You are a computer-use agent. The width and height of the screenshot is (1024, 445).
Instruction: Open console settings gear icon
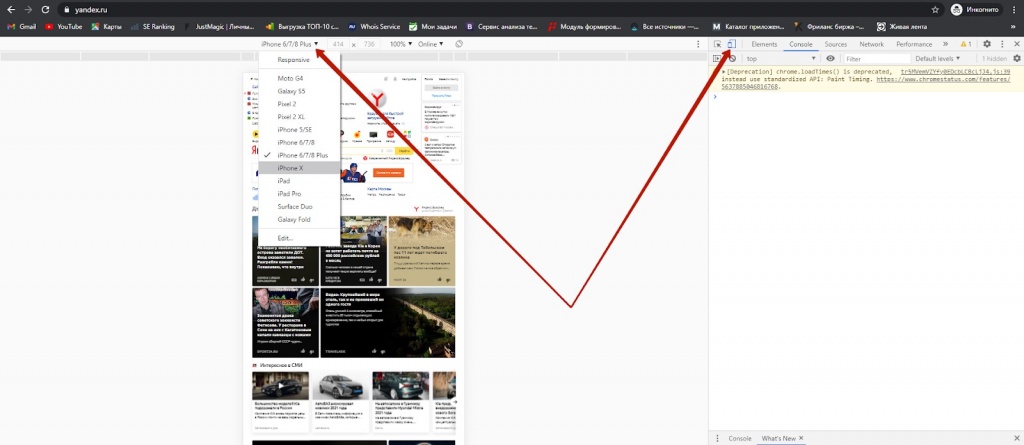1016,59
